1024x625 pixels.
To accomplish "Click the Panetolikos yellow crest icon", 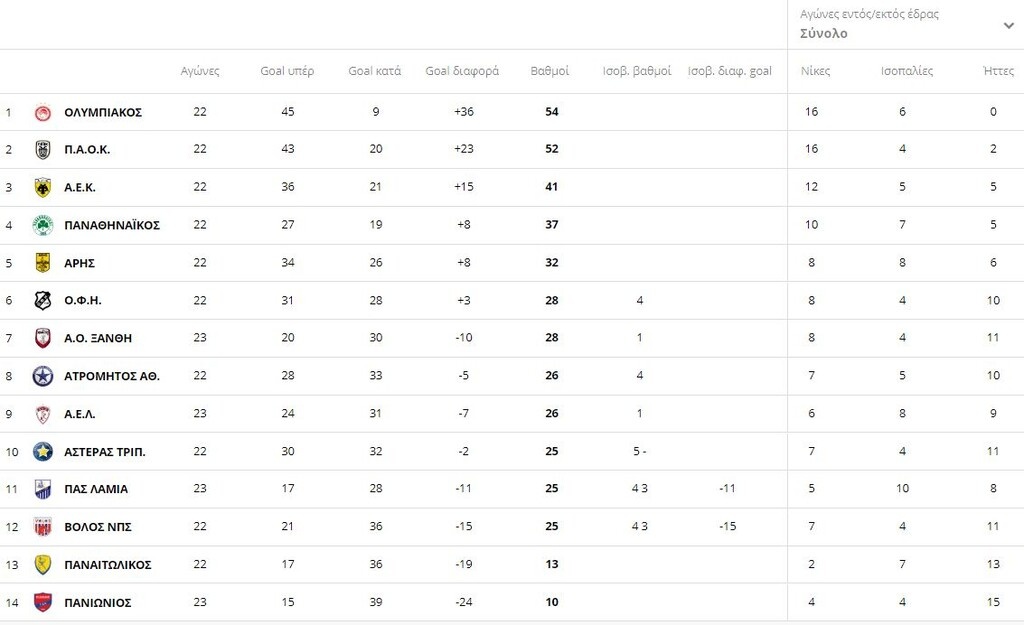I will coord(42,565).
